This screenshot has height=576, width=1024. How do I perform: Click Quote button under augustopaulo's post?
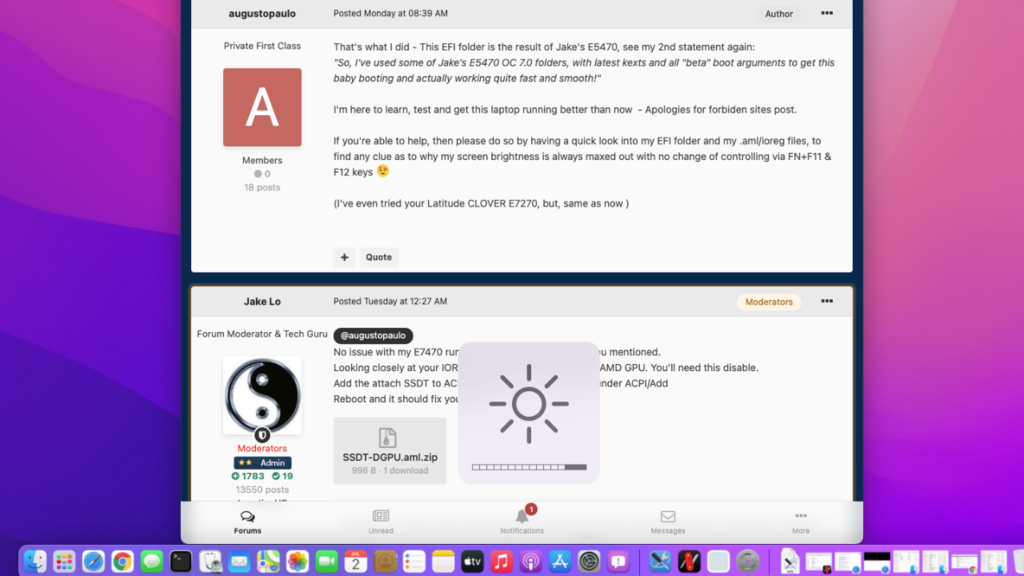pyautogui.click(x=379, y=257)
